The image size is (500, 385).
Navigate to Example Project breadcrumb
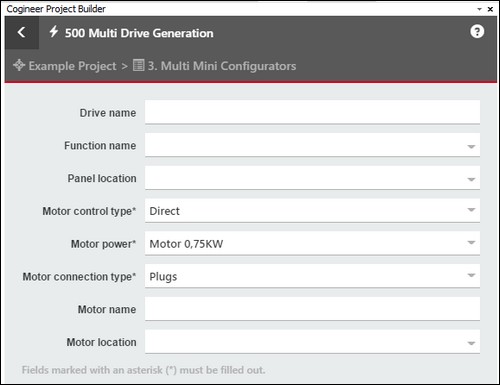coord(72,66)
